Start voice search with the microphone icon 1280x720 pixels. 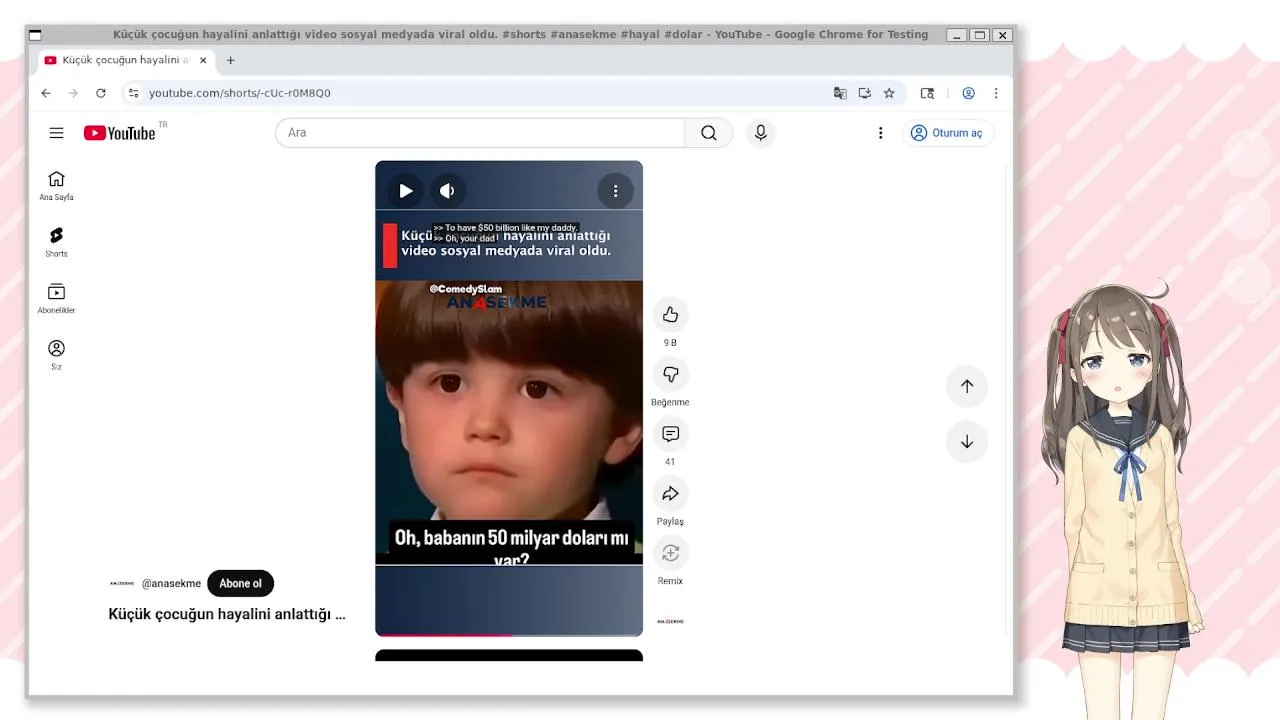(761, 133)
